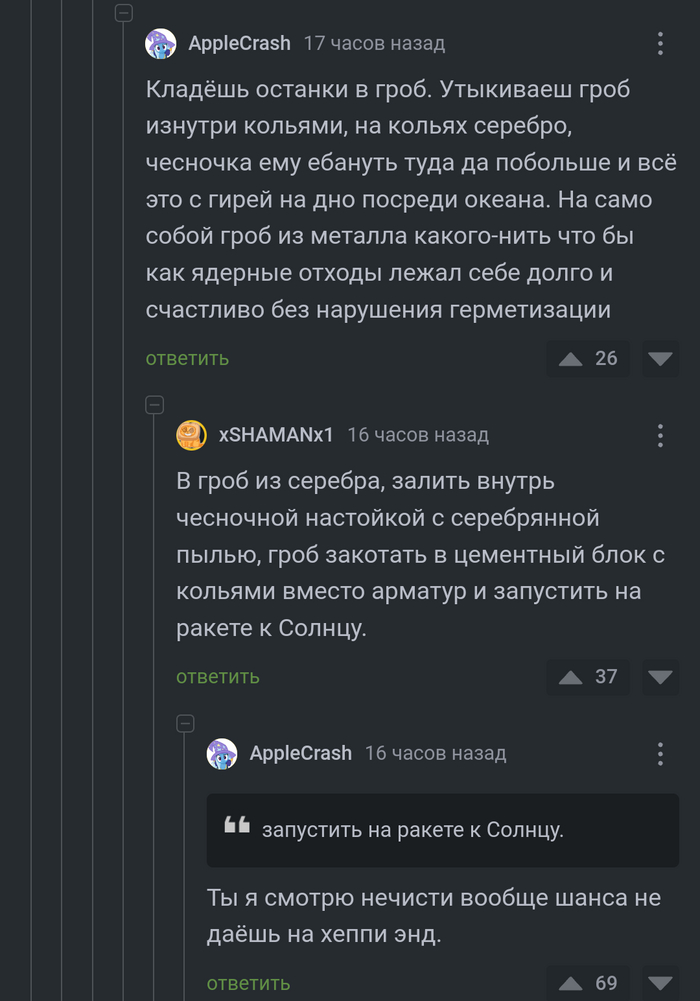Upvote xSHAMANx1's comment rated 37

[571, 677]
